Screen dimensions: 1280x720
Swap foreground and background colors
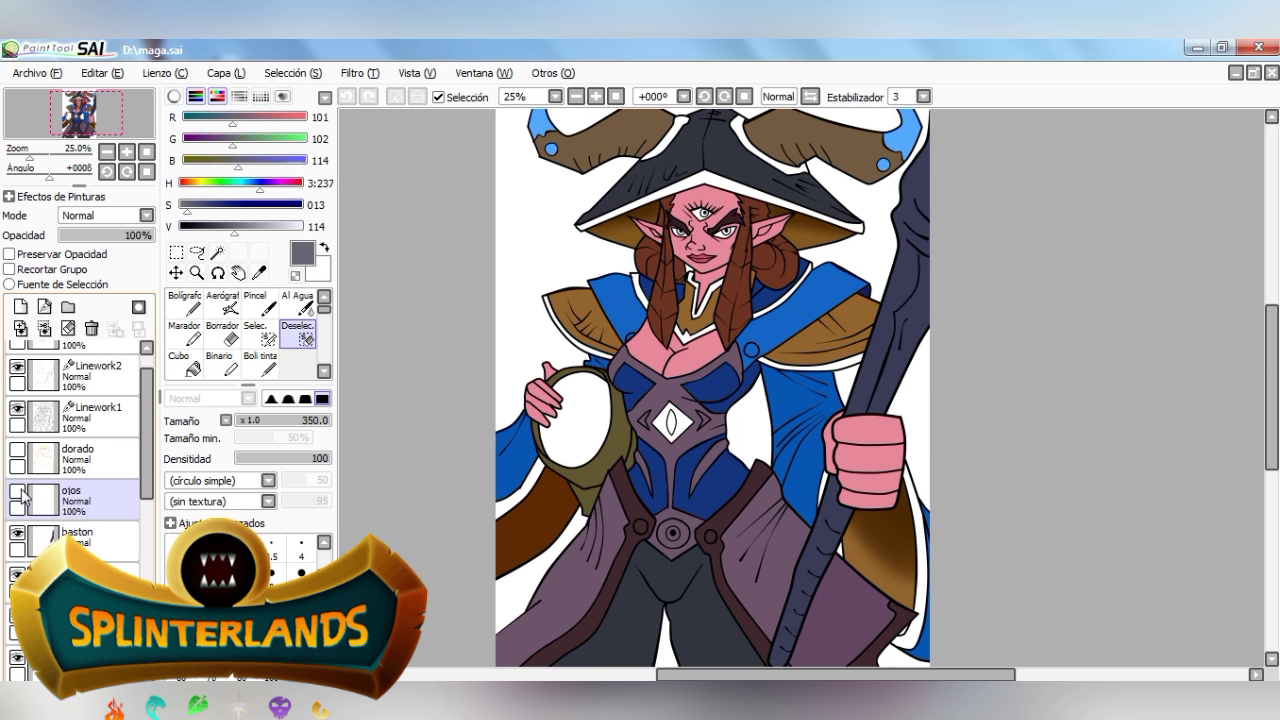click(x=324, y=247)
